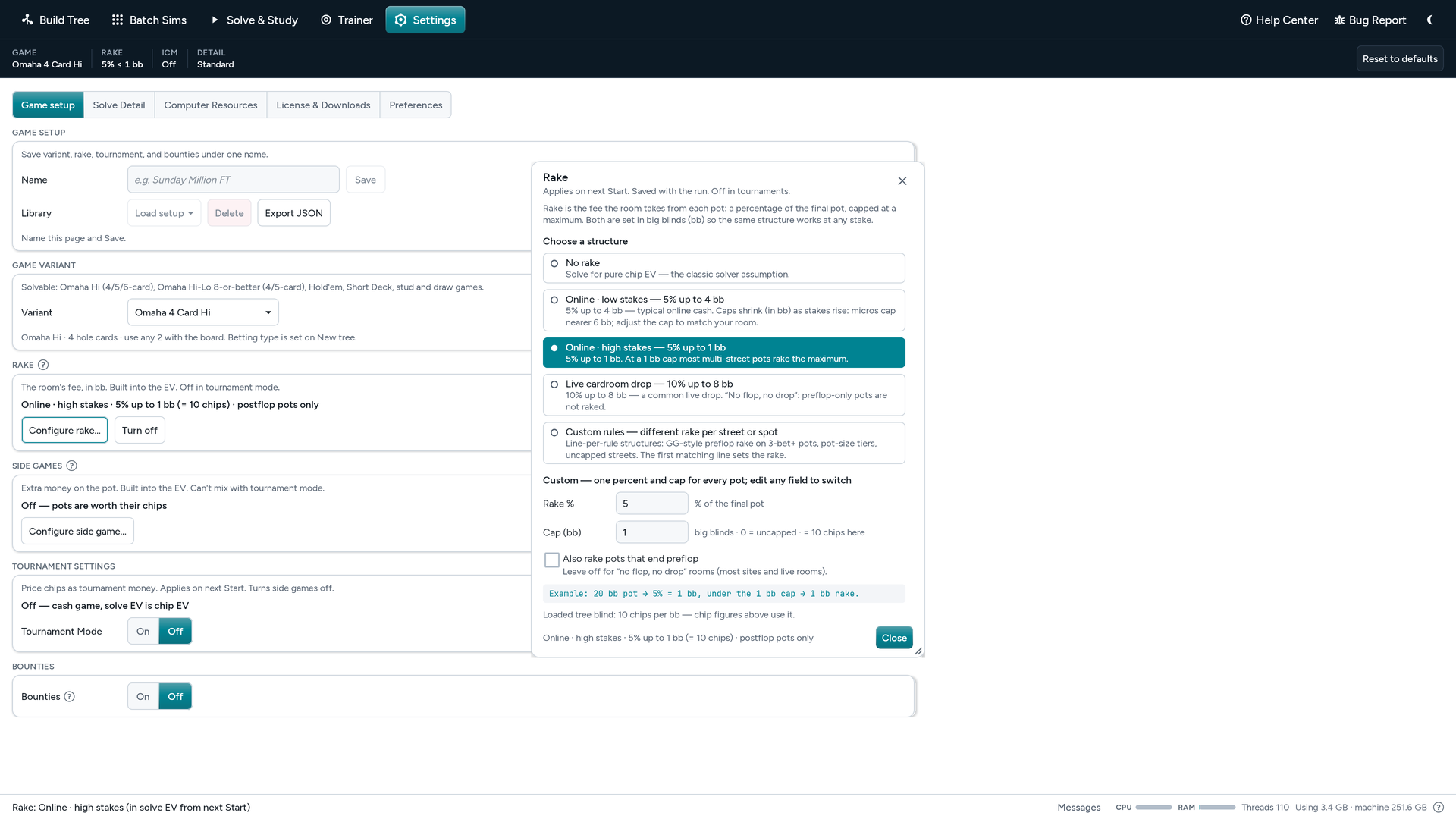1456x819 pixels.
Task: Click Configure side game... button
Action: tap(77, 531)
